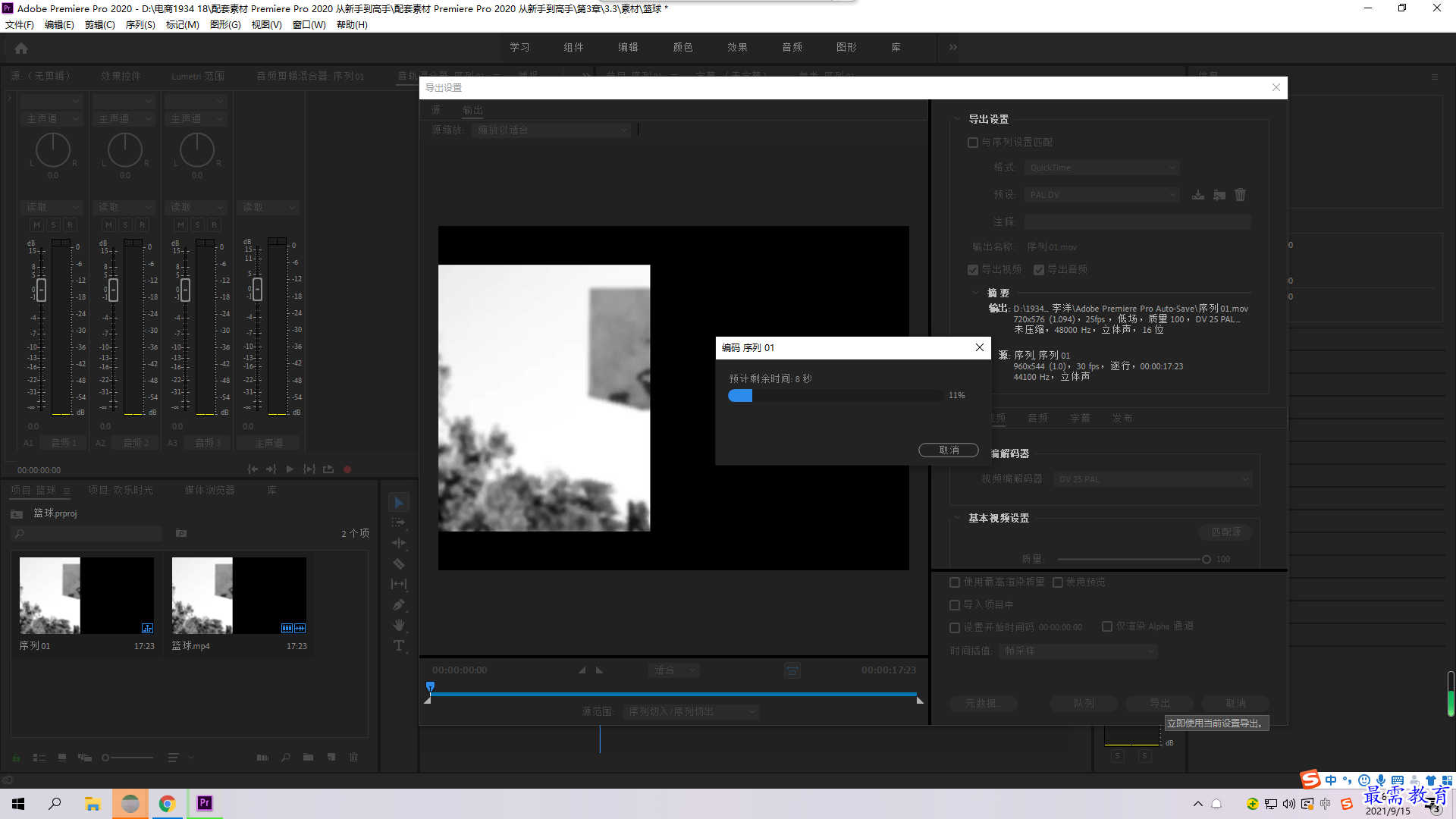Toggle project writable lock icon

coord(16,758)
